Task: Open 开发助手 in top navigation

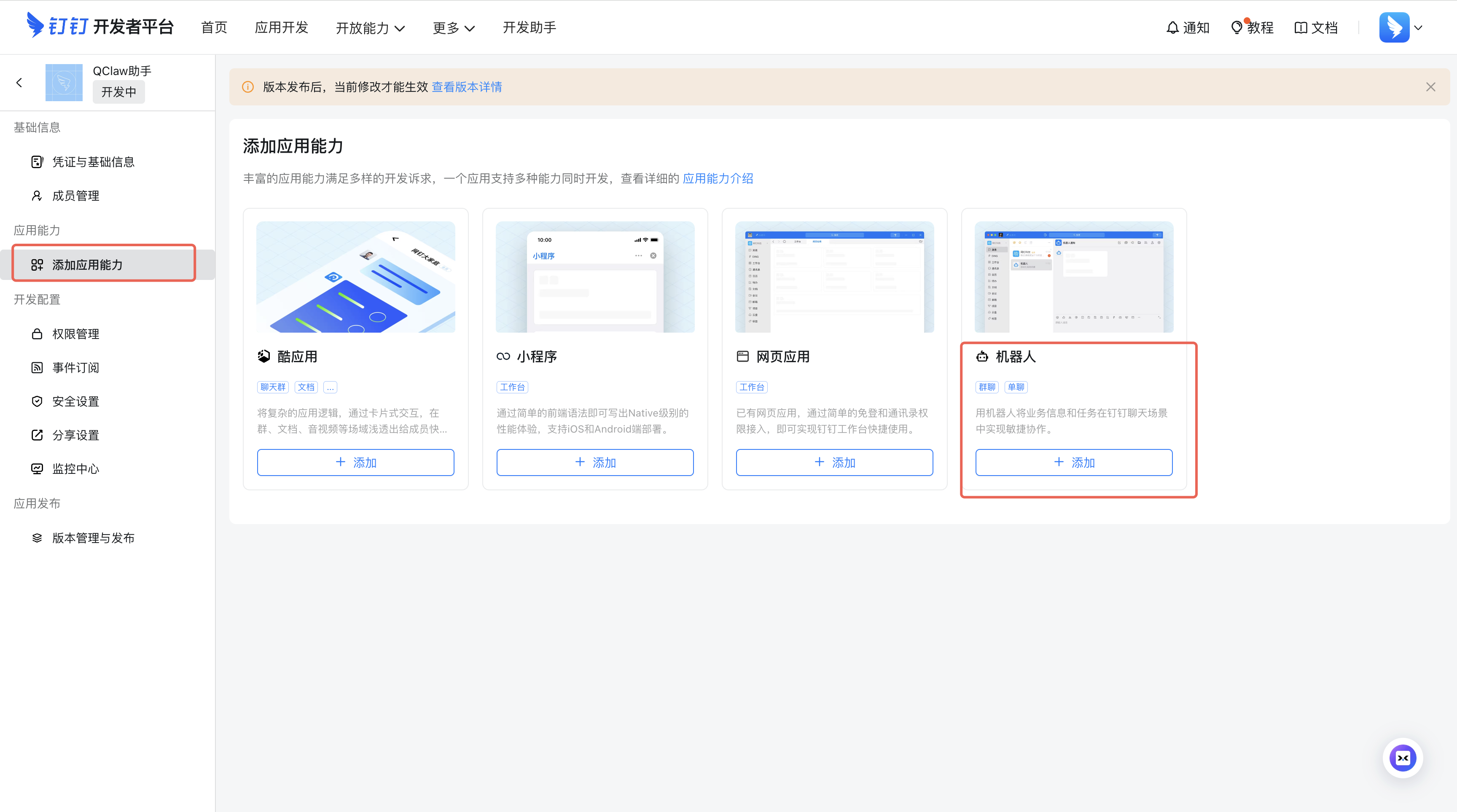Action: pyautogui.click(x=529, y=27)
